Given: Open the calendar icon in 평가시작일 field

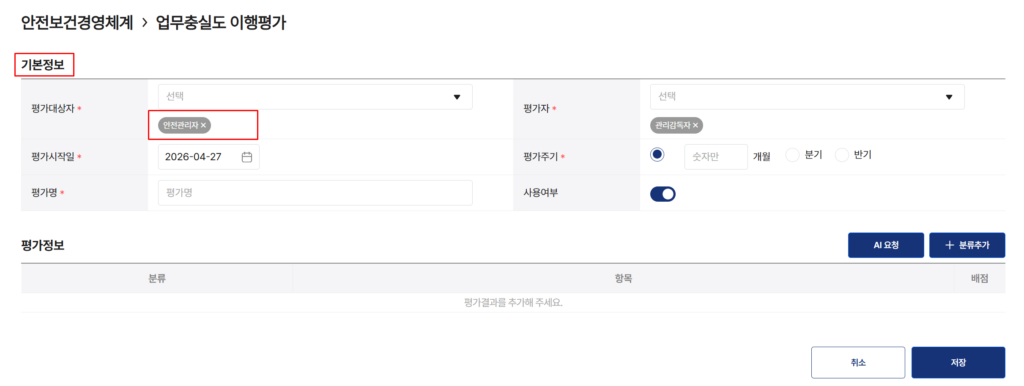Looking at the screenshot, I should (x=247, y=157).
